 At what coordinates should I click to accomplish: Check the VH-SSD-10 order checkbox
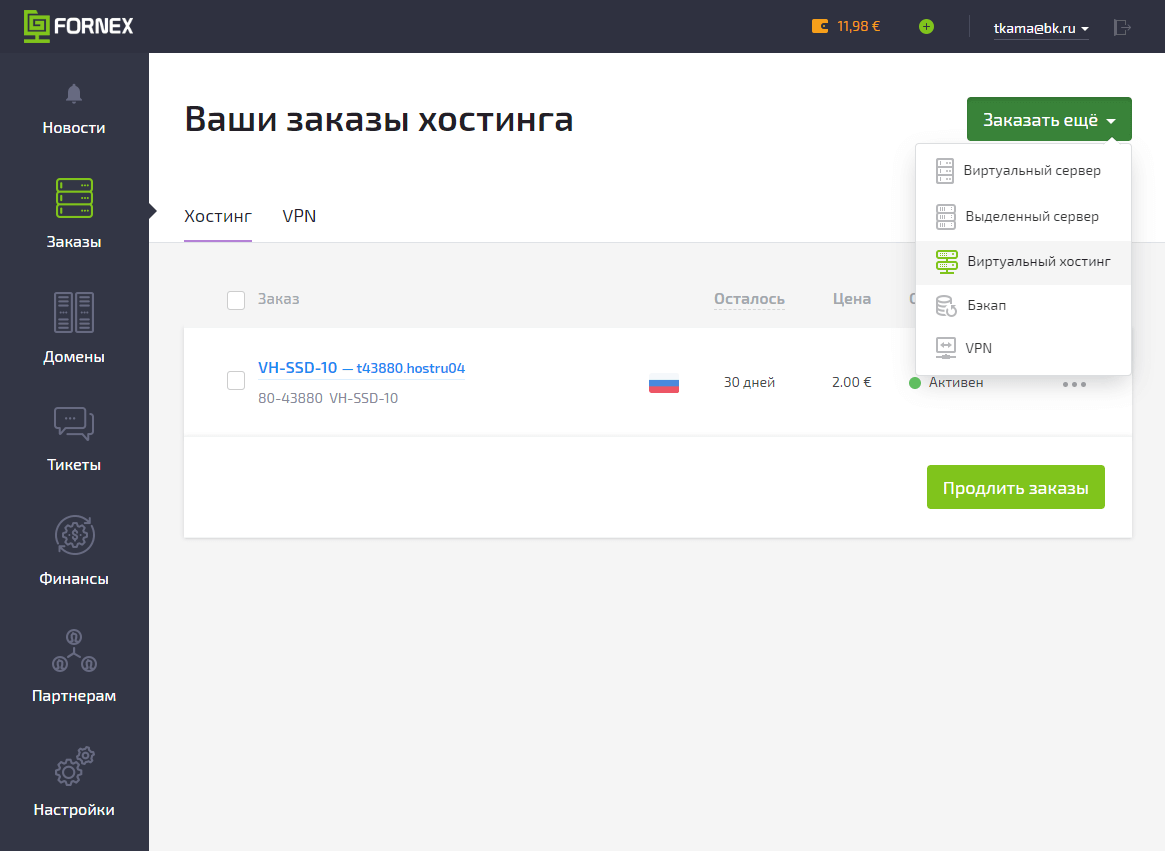point(236,381)
